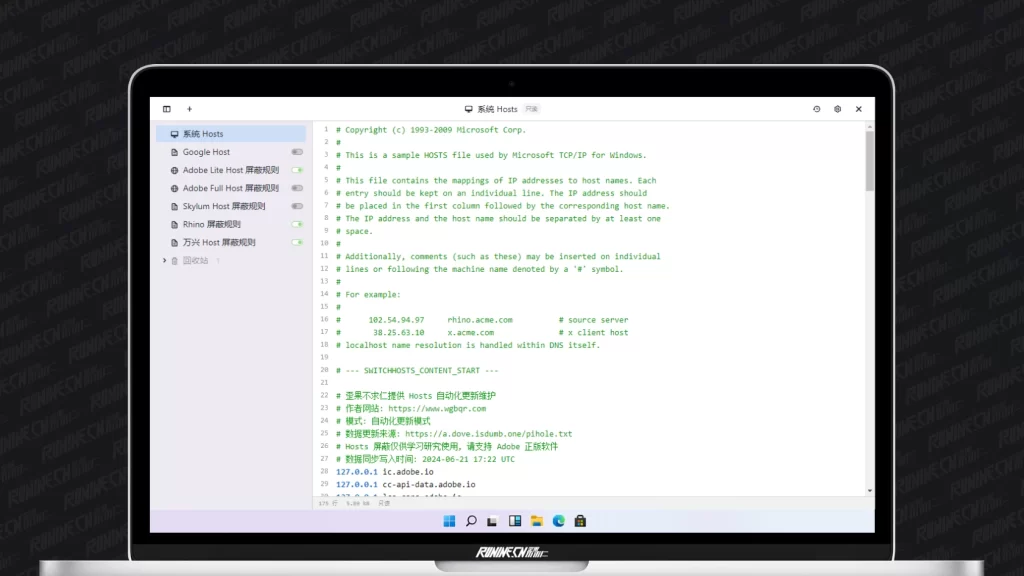
Task: Click the trash can icon for 回收站
Action: coord(175,261)
